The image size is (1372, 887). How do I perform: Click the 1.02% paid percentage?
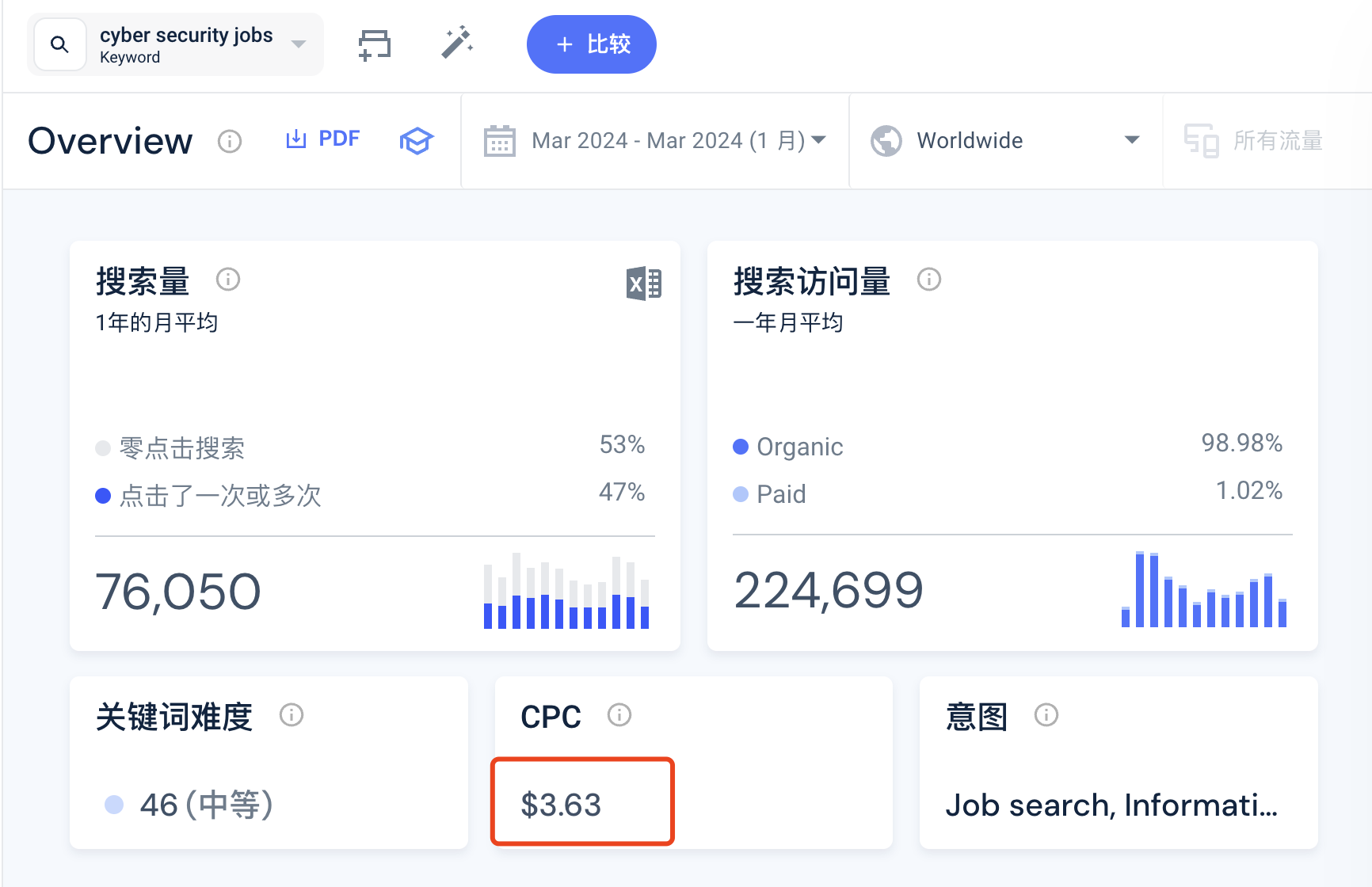pos(1248,490)
